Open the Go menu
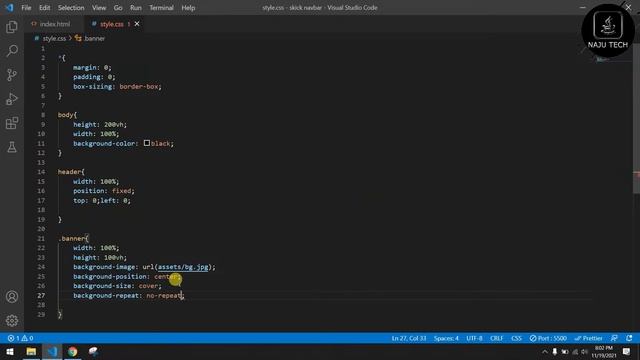This screenshot has height=360, width=640. point(118,8)
